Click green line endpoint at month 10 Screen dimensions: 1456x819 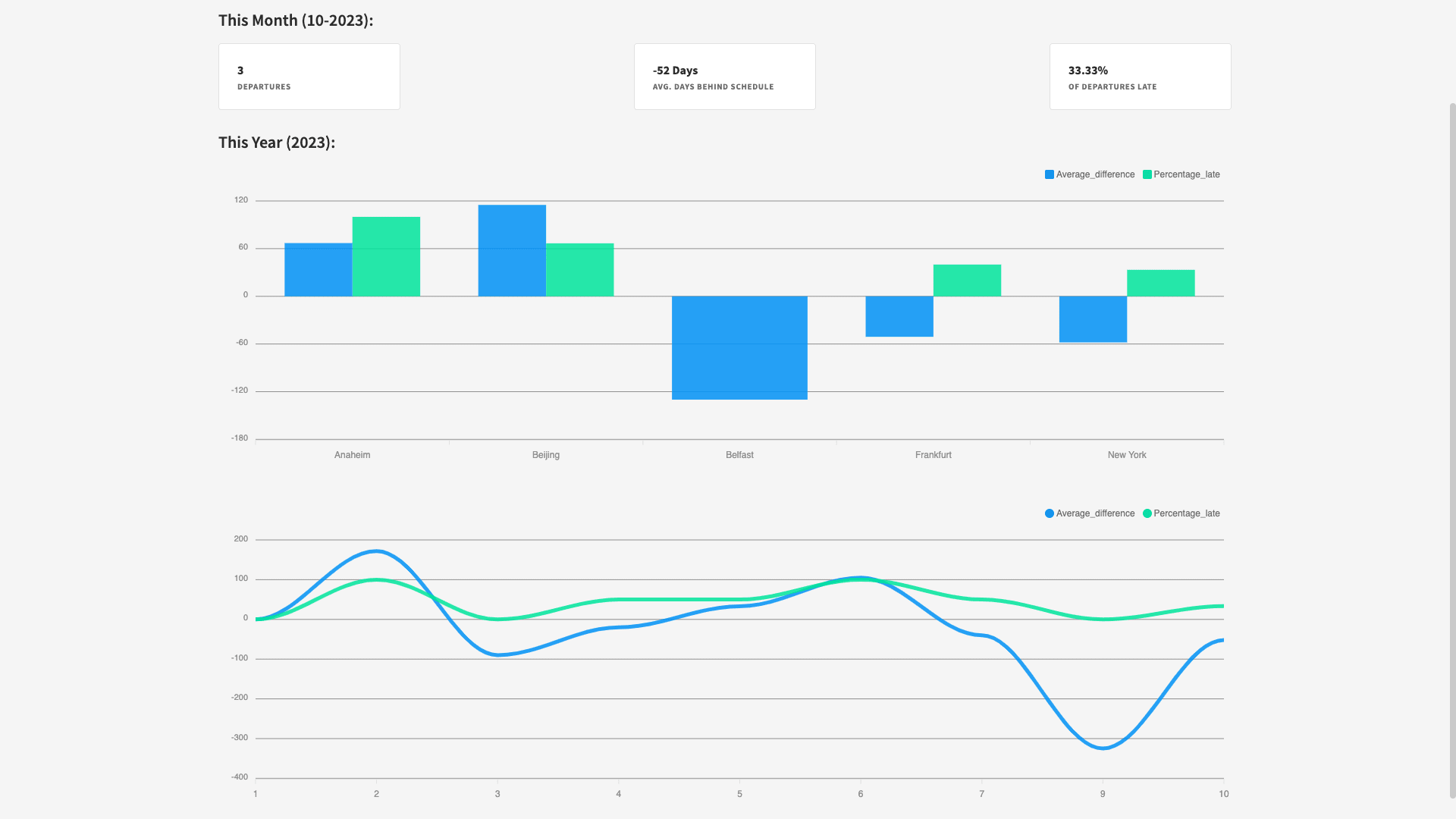point(1222,606)
